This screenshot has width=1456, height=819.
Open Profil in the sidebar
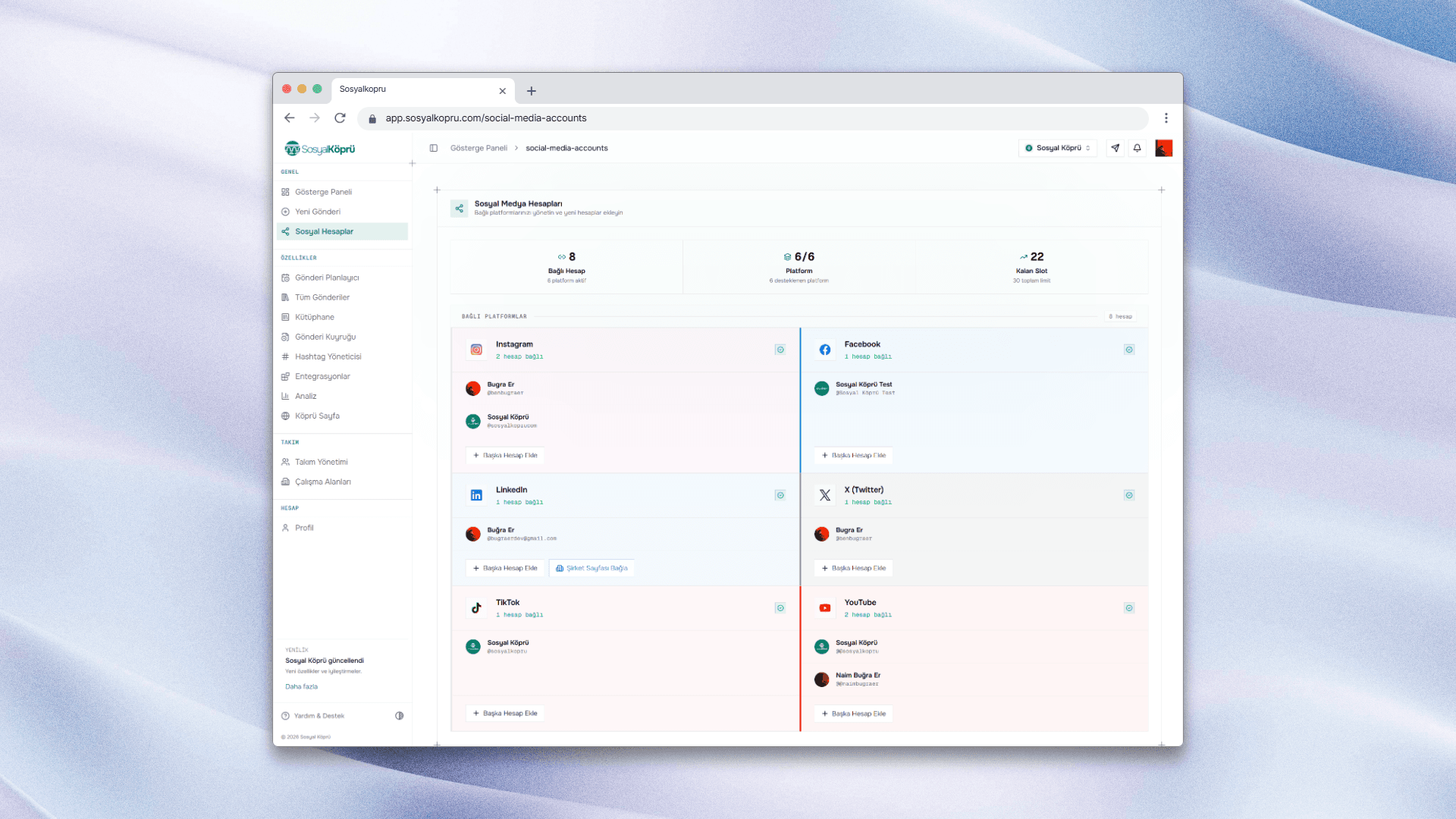point(344,529)
